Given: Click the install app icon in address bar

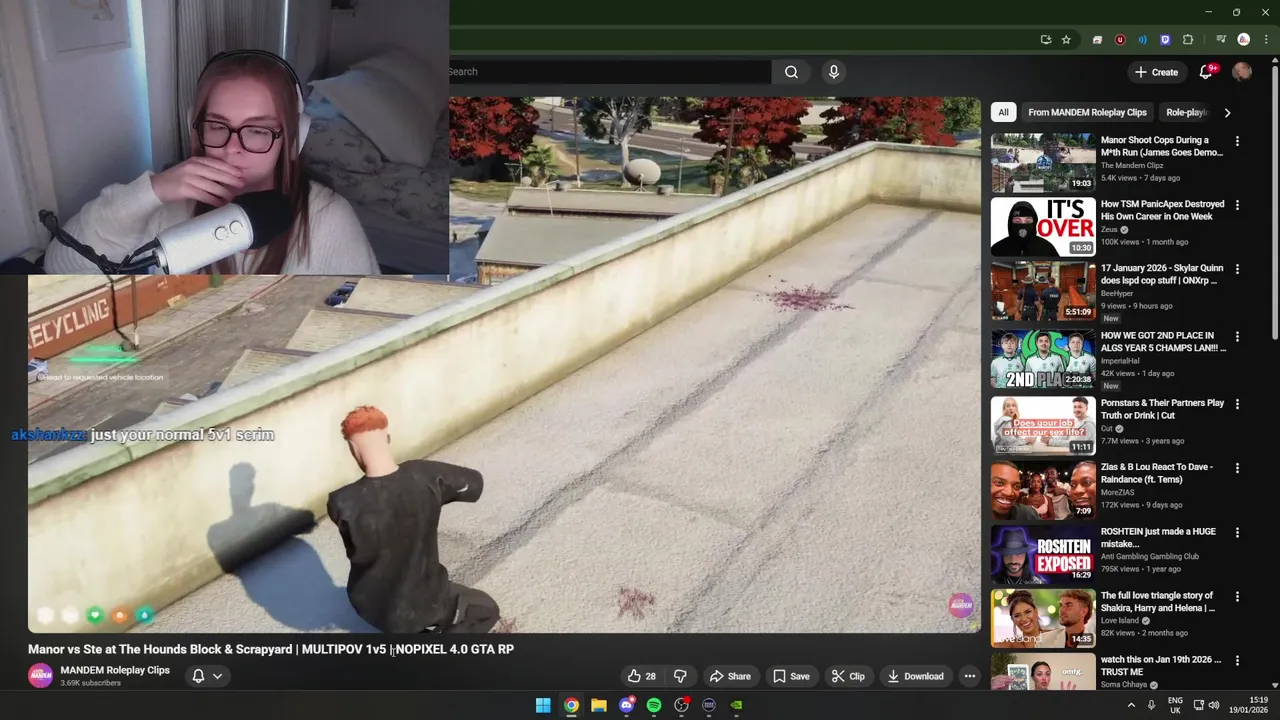Looking at the screenshot, I should (1046, 40).
